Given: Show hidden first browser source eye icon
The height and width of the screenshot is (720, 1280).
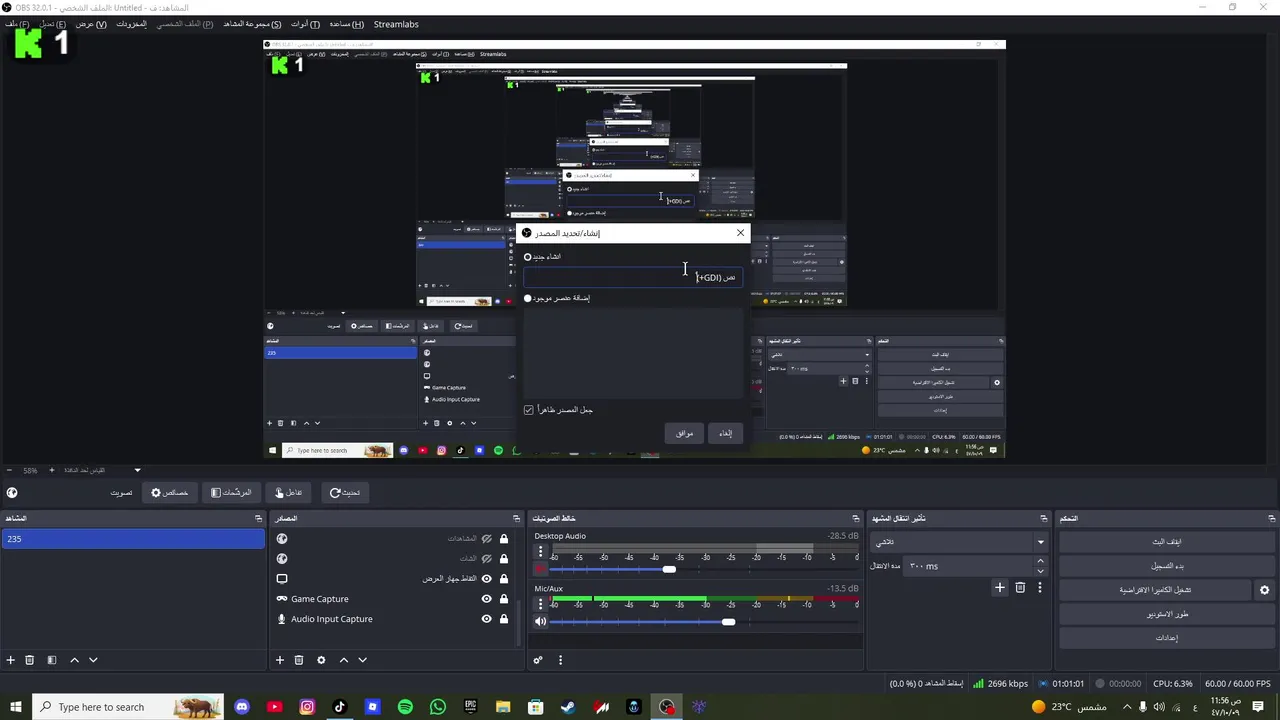Looking at the screenshot, I should pos(487,539).
